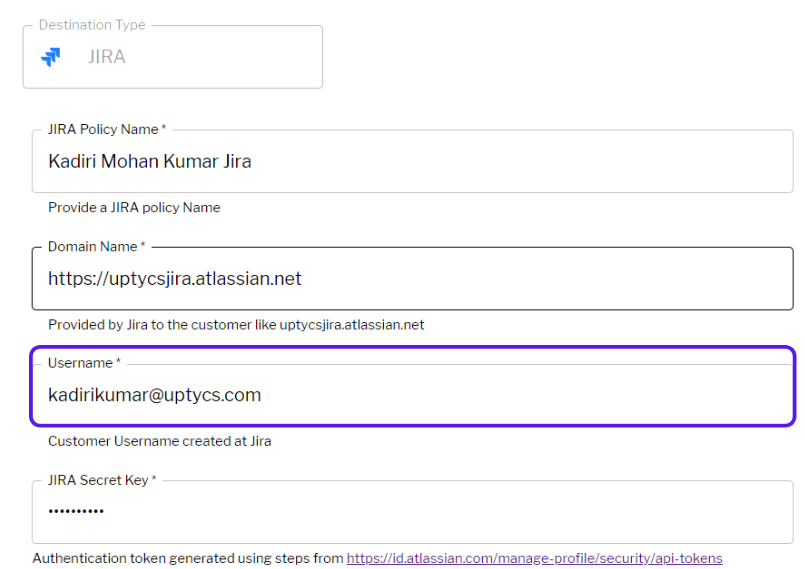
Task: Click the Domain Name label
Action: tap(96, 246)
